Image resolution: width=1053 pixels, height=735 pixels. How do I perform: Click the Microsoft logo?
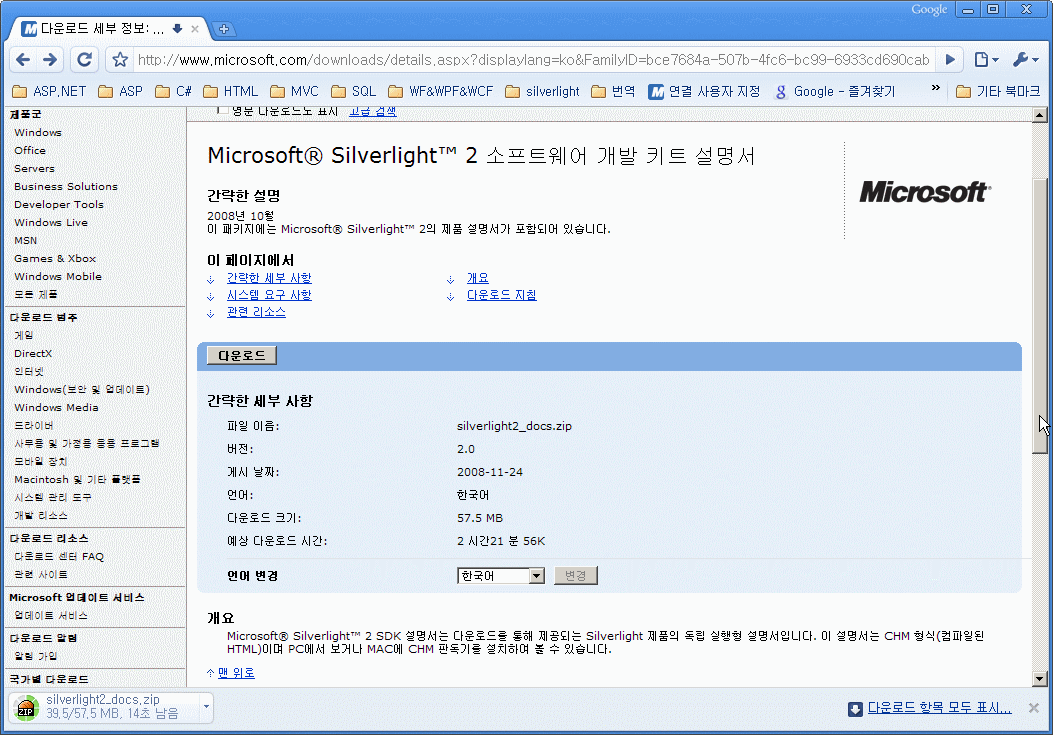tap(925, 192)
